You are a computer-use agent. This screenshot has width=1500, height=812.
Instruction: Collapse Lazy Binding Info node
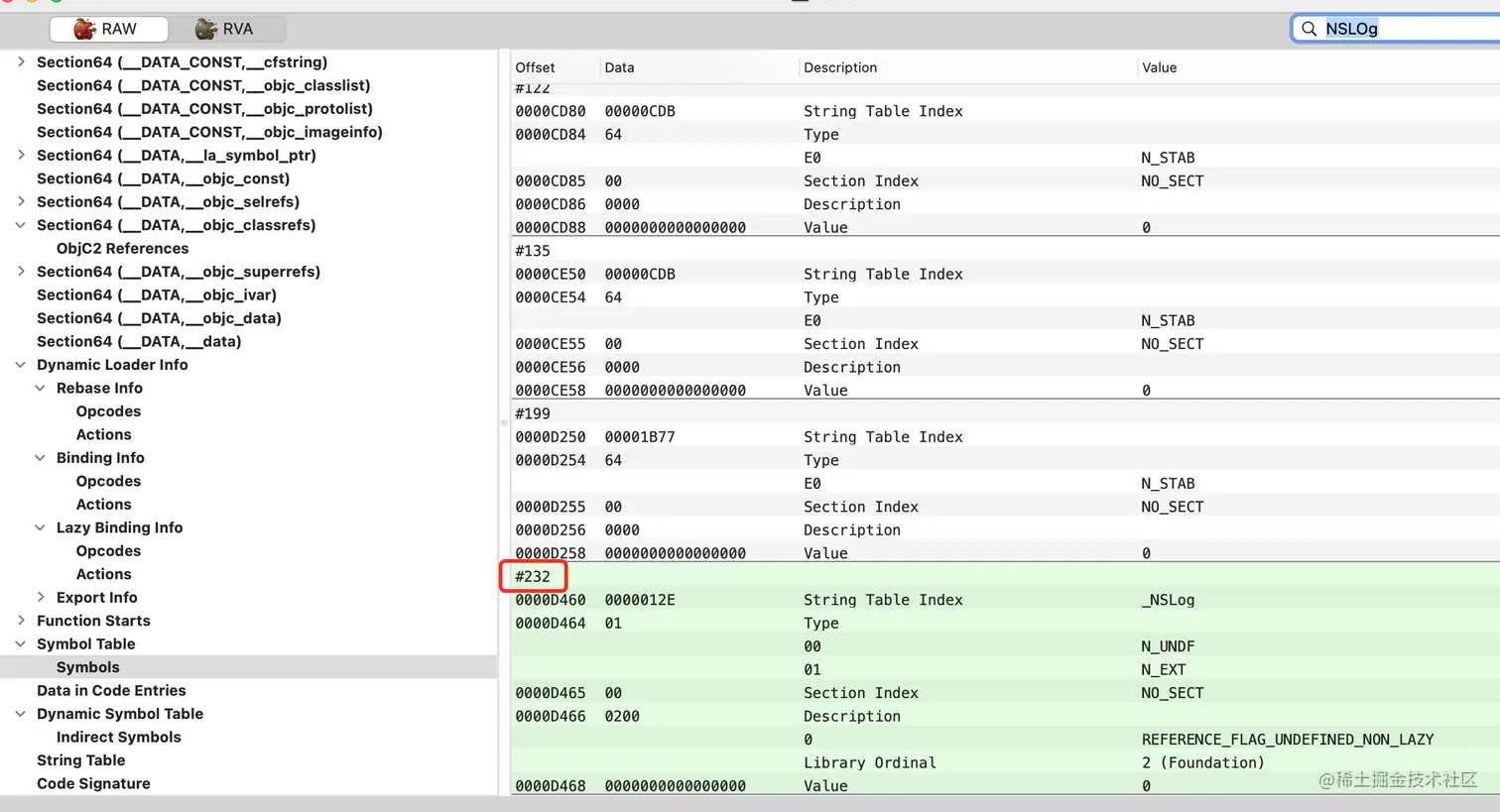[x=41, y=527]
